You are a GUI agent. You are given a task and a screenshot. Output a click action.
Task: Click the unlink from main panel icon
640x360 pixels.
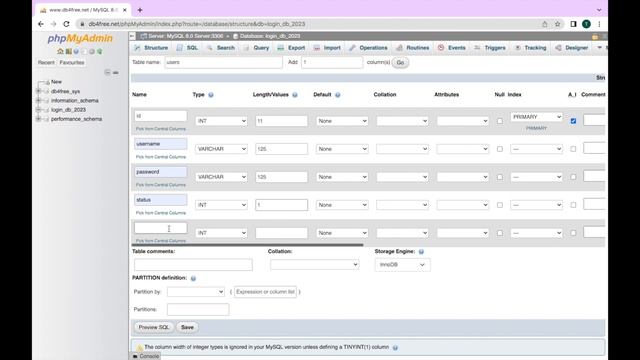(116, 72)
